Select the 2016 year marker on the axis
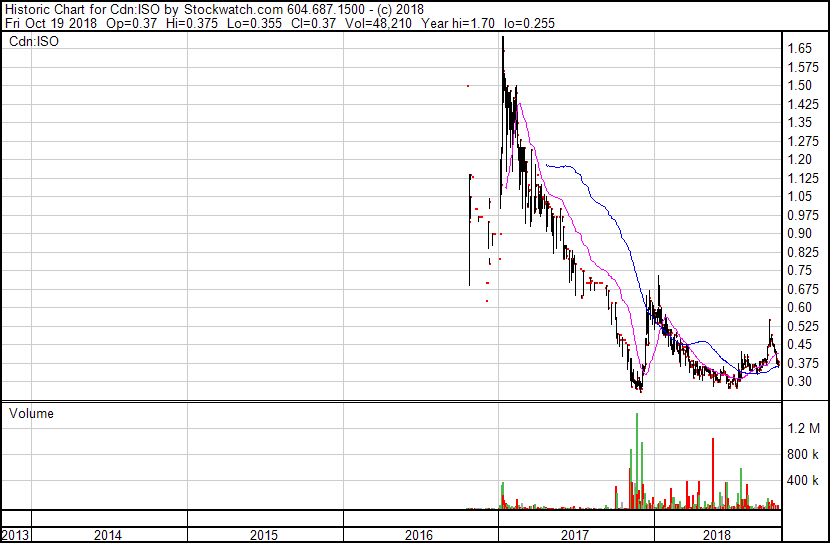This screenshot has width=830, height=543. click(420, 535)
